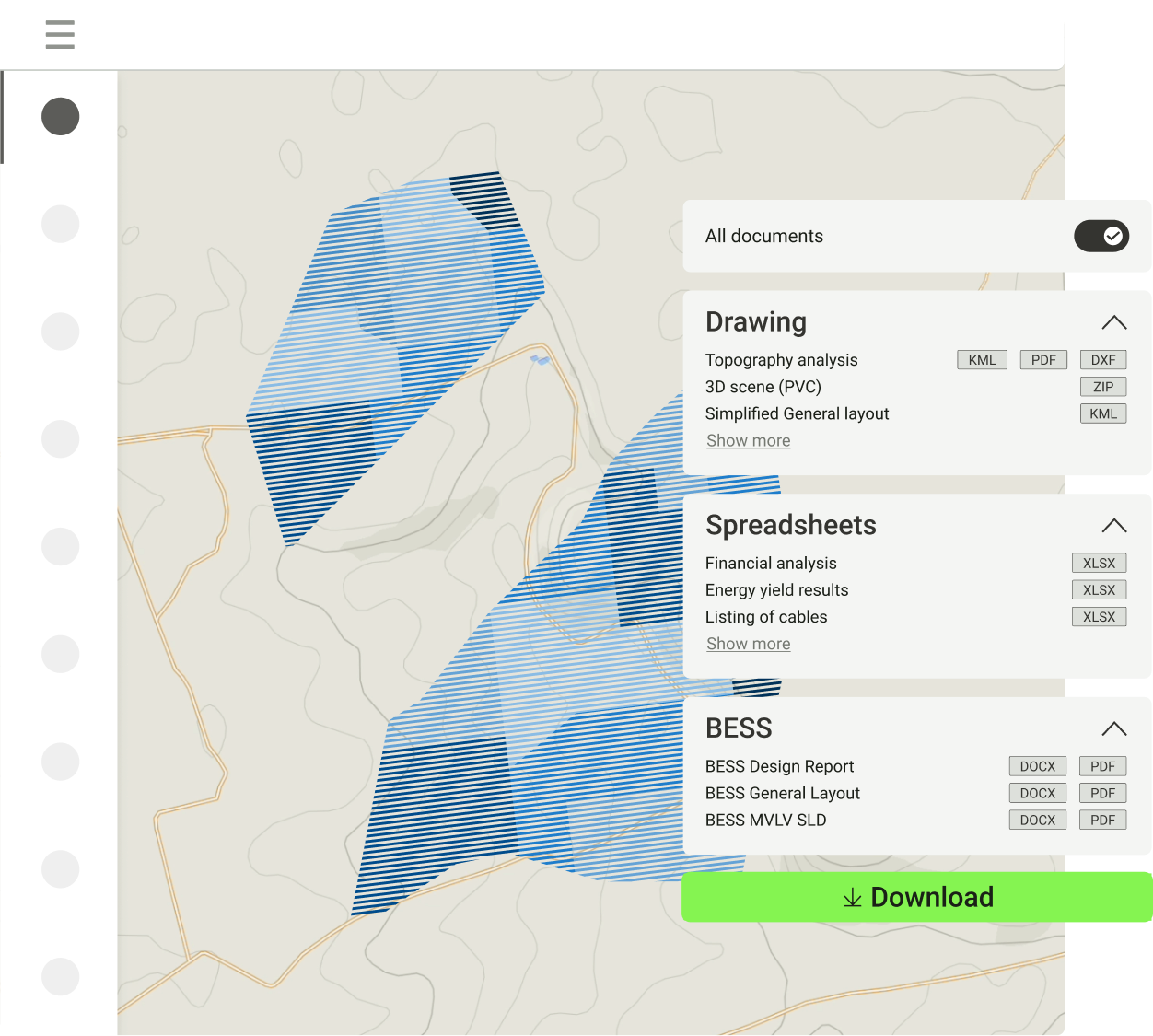Collapse the Drawing section

tap(1113, 322)
